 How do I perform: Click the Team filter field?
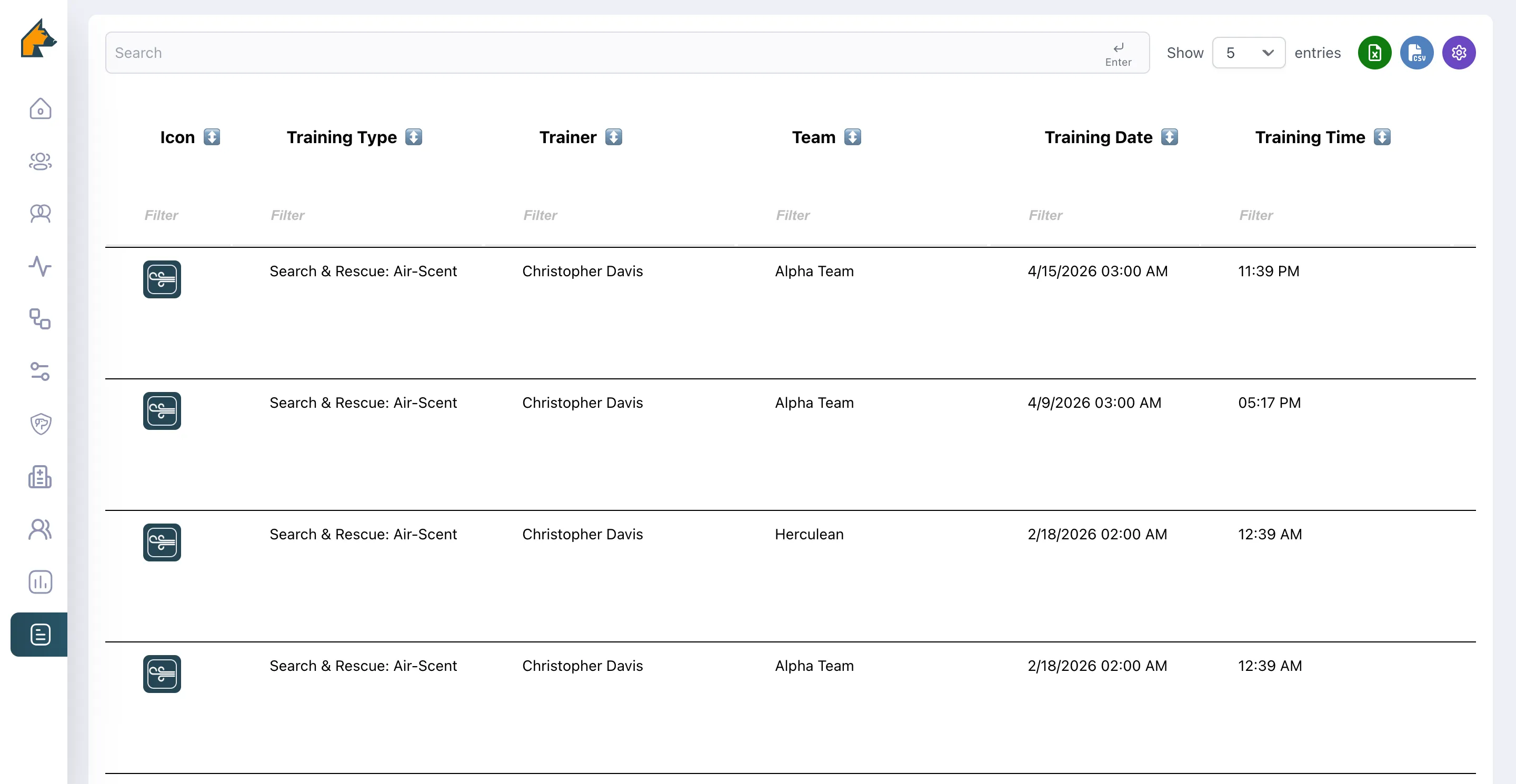[x=863, y=215]
